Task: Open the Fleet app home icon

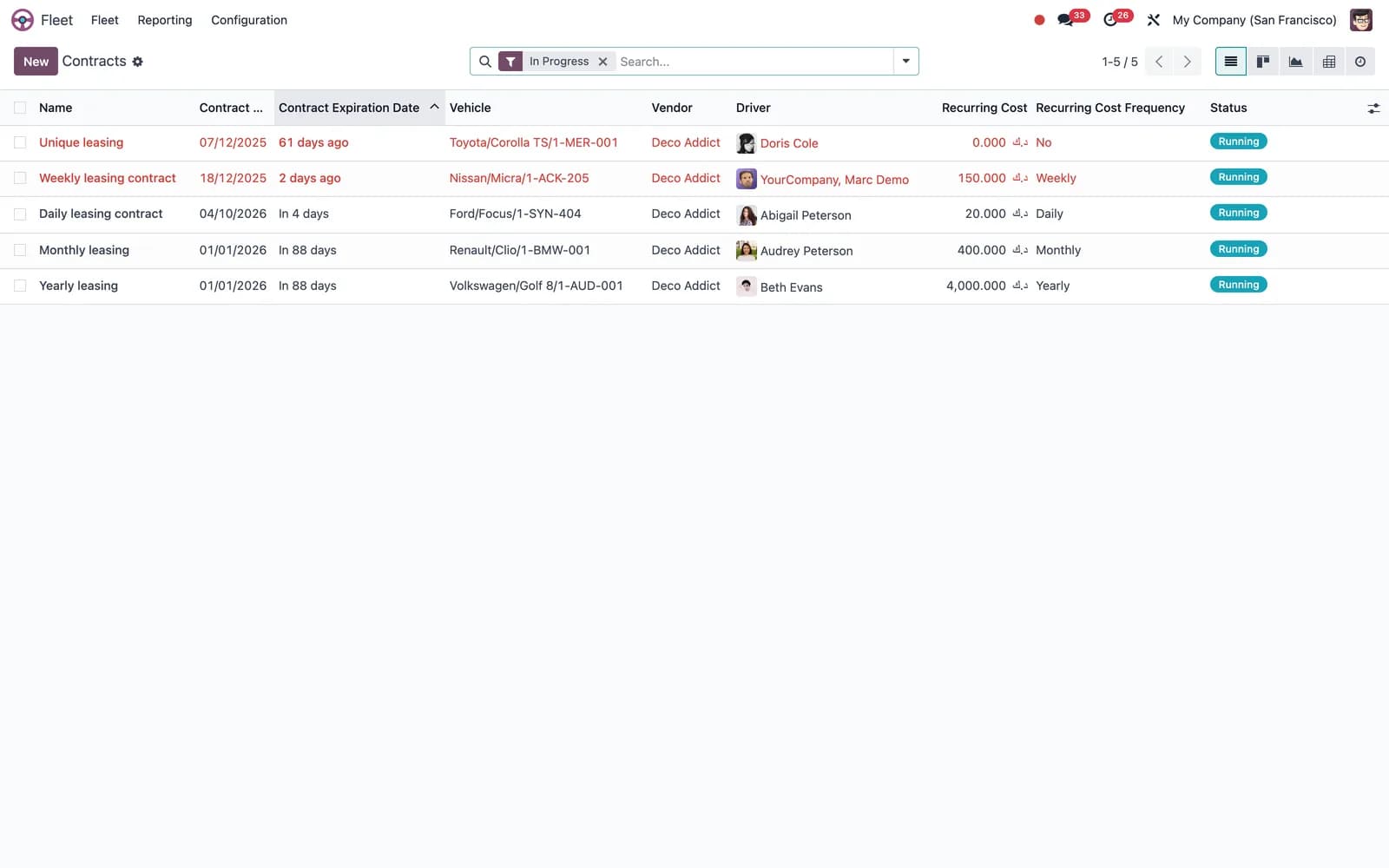Action: (23, 20)
